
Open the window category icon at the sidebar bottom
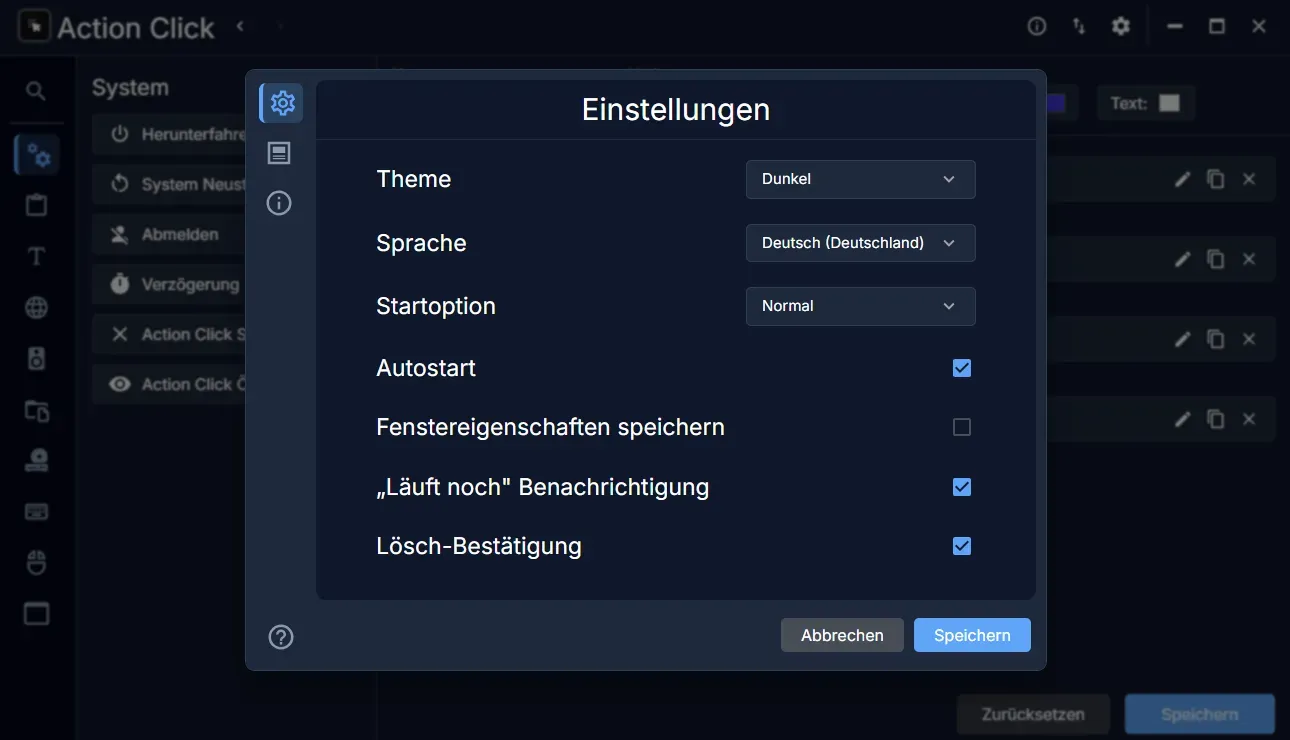pos(36,614)
